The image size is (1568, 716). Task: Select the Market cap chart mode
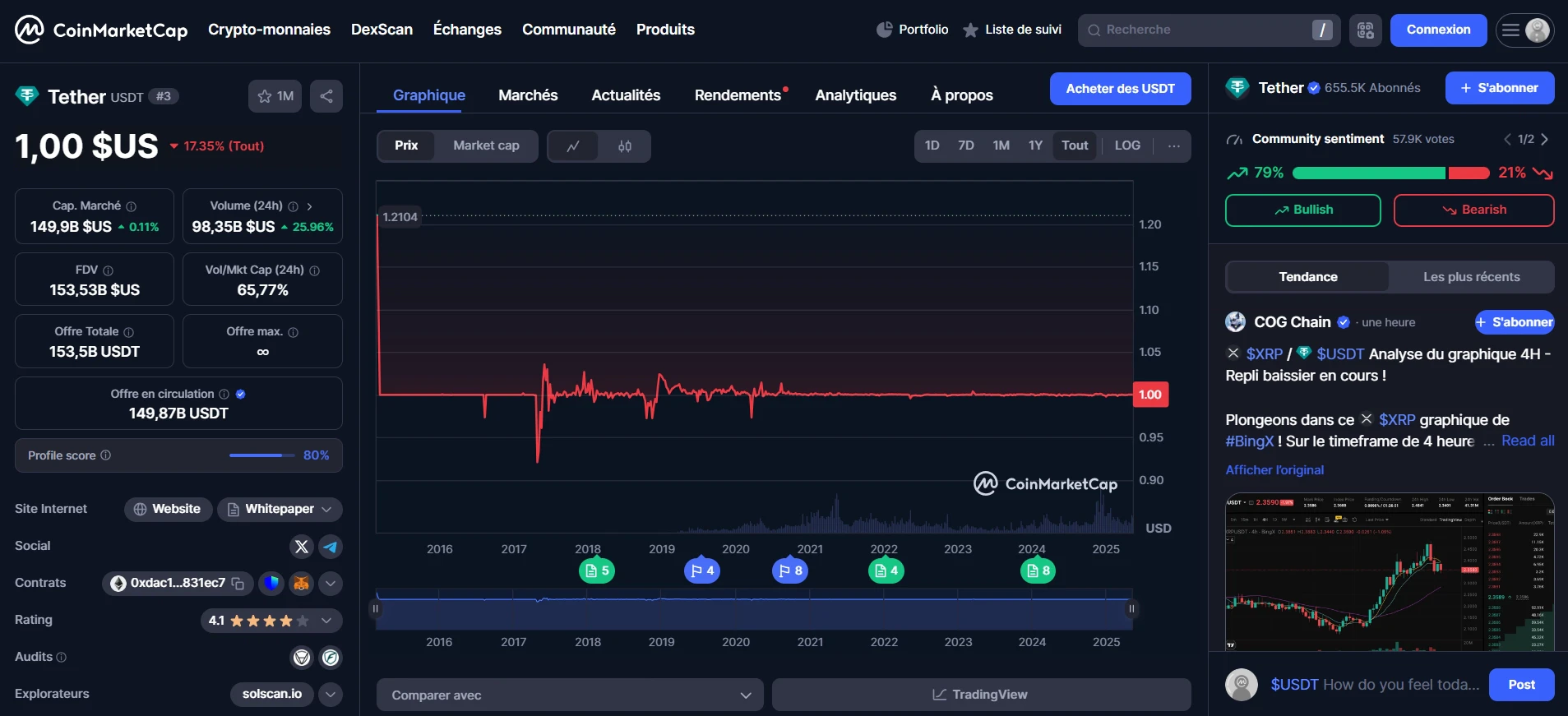(x=486, y=146)
